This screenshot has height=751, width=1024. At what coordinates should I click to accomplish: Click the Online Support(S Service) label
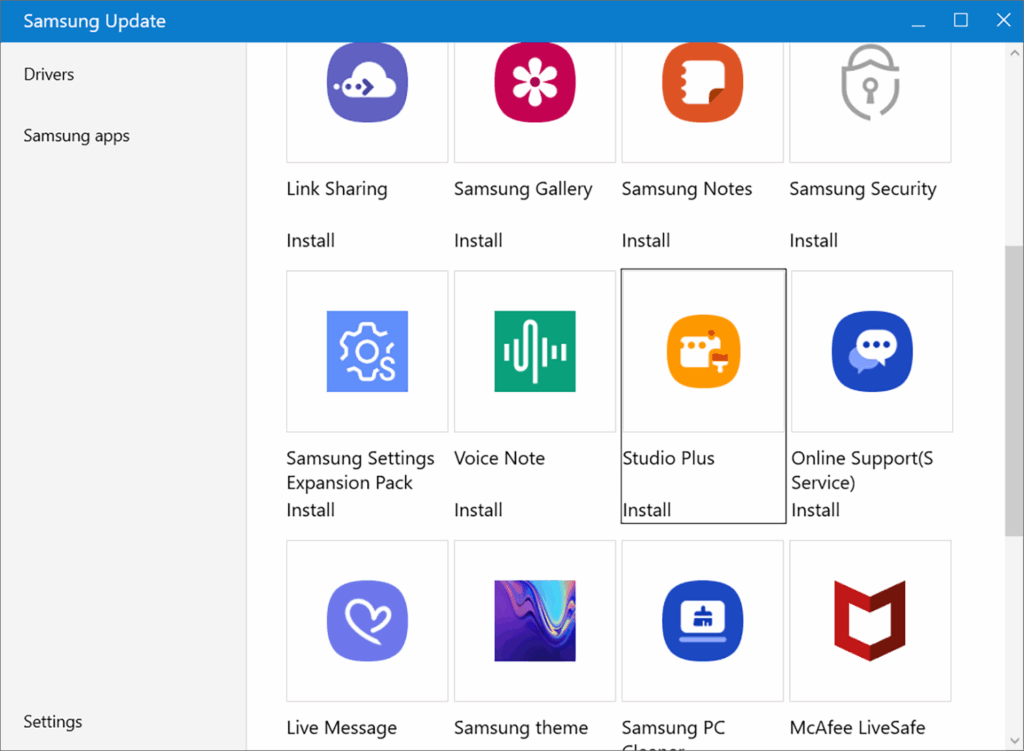[x=862, y=470]
